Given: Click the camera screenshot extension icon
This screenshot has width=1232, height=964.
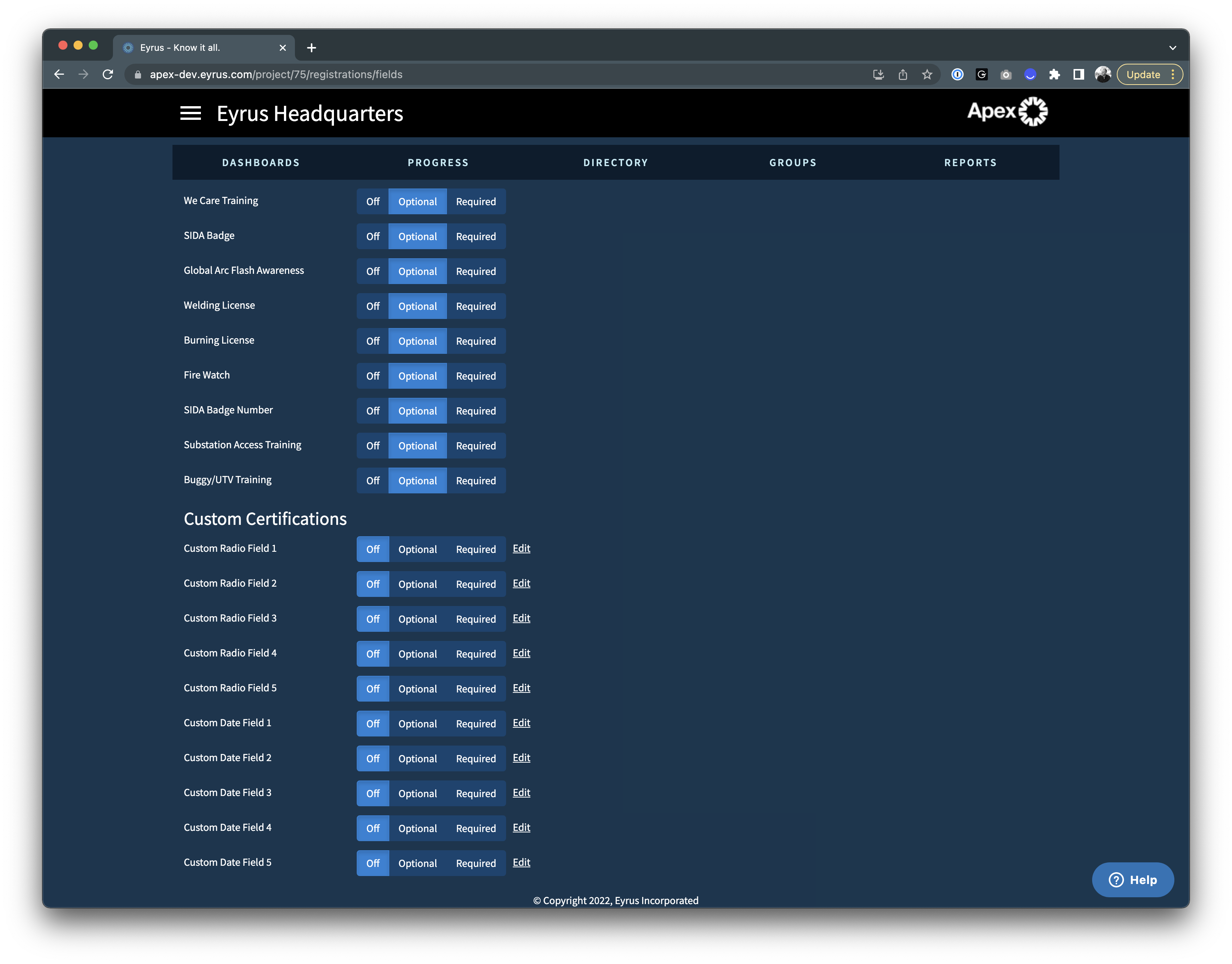Looking at the screenshot, I should (x=1006, y=74).
